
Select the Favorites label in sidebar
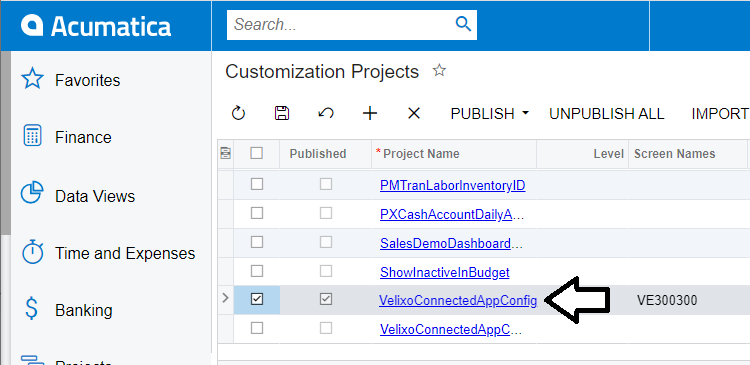[88, 80]
